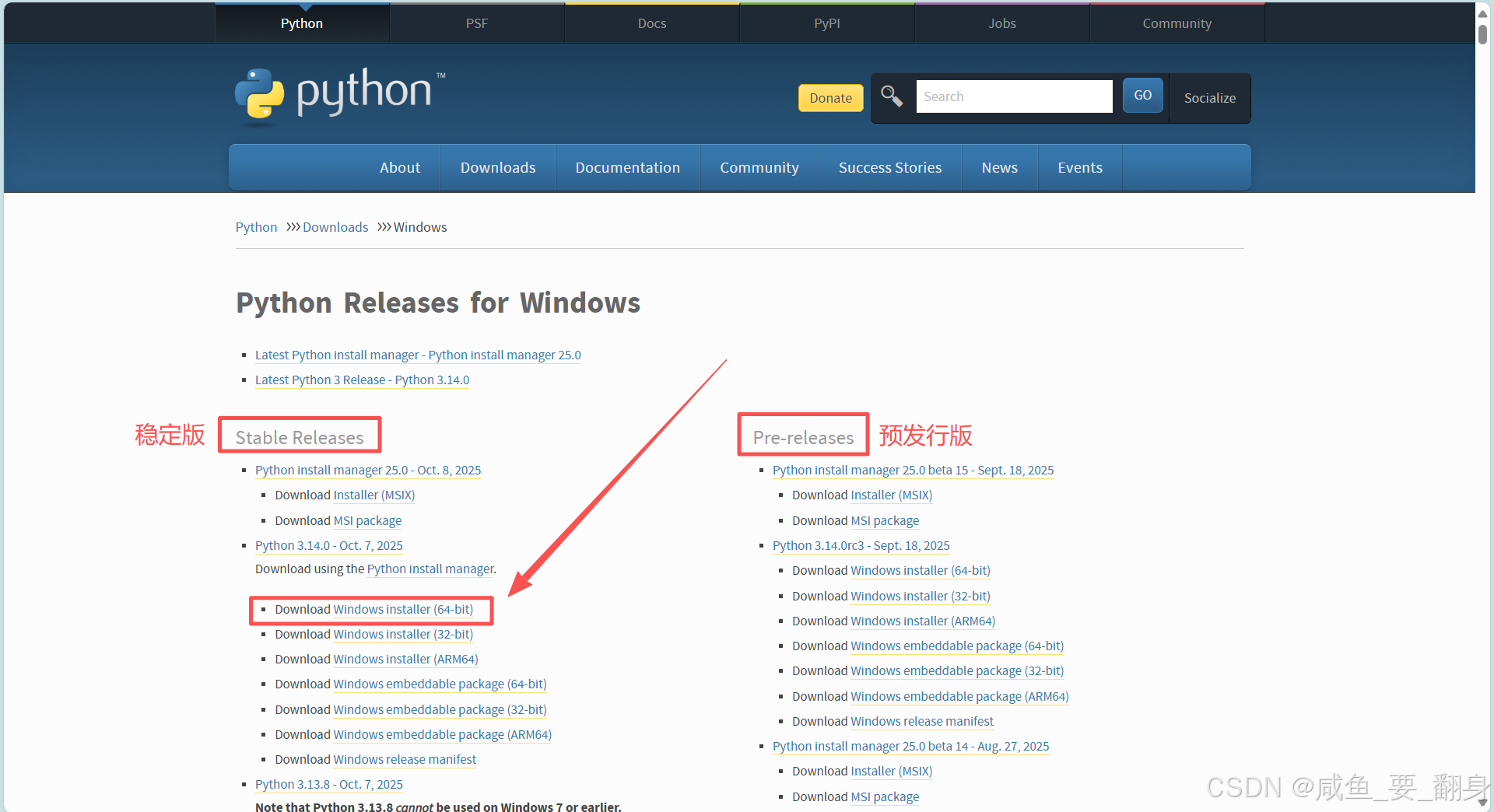This screenshot has width=1494, height=812.
Task: Click the Python Releases for Windows heading
Action: click(438, 303)
